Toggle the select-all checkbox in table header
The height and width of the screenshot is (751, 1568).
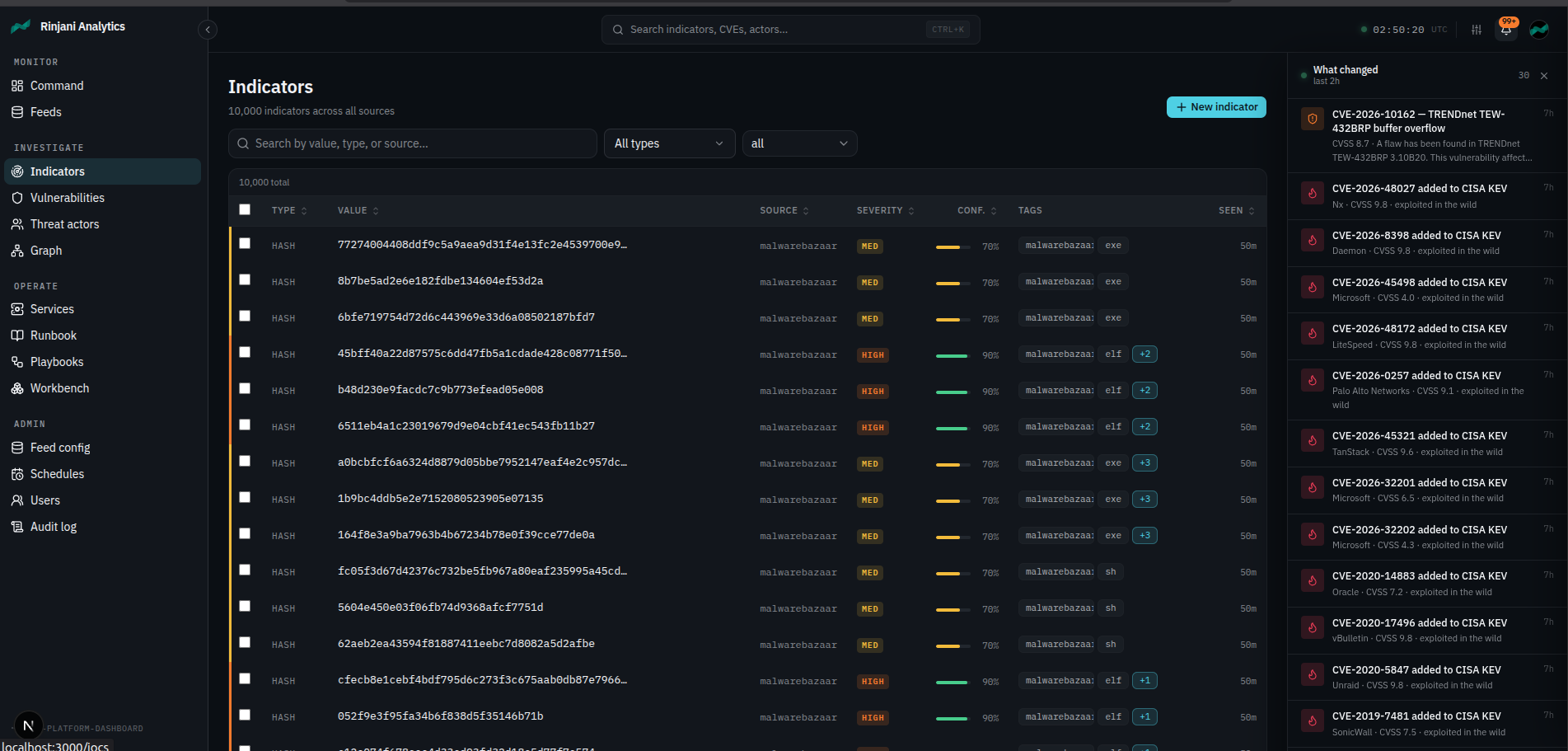point(245,209)
